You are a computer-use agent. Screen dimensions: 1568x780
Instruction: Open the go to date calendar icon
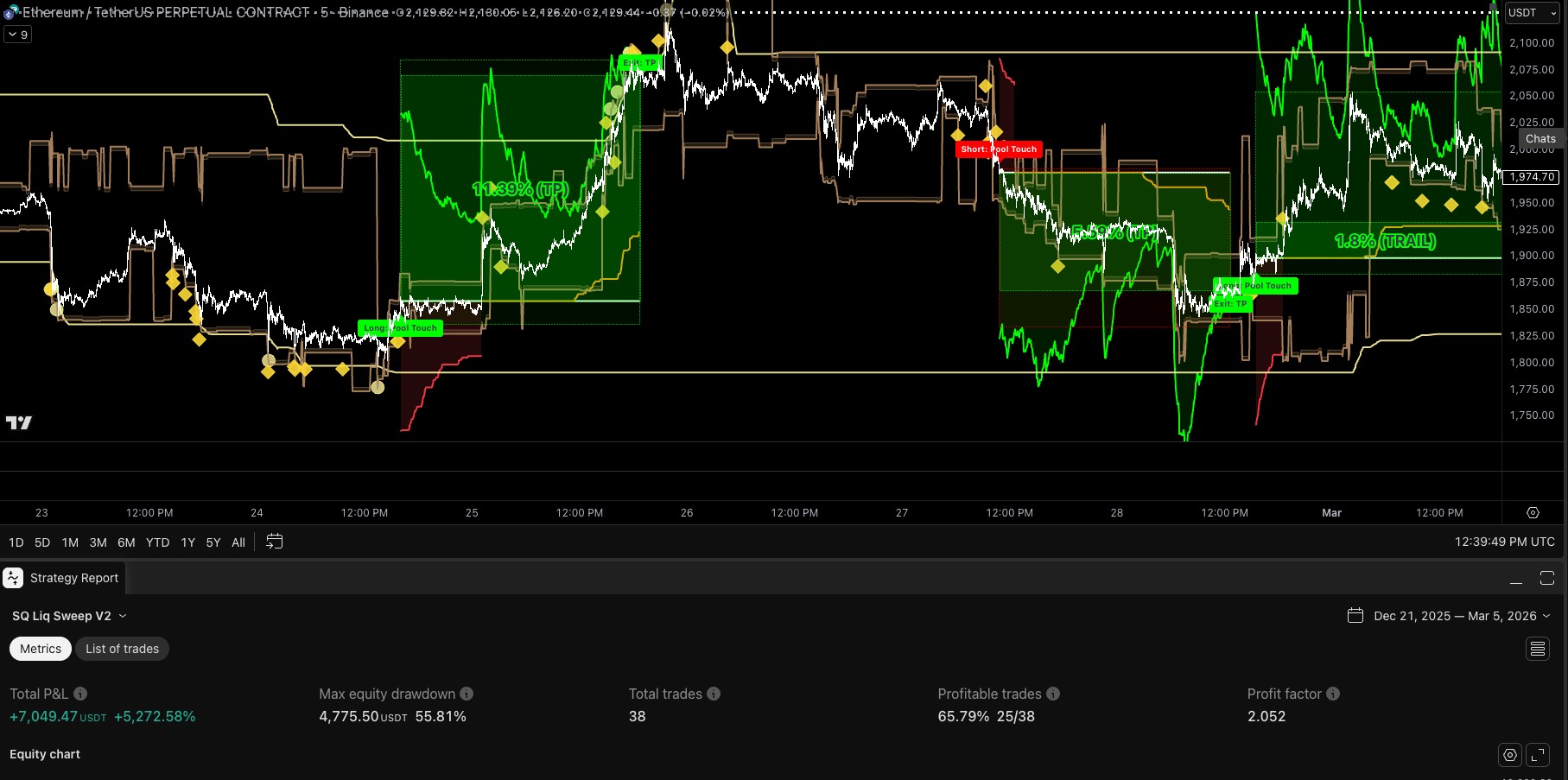(274, 542)
